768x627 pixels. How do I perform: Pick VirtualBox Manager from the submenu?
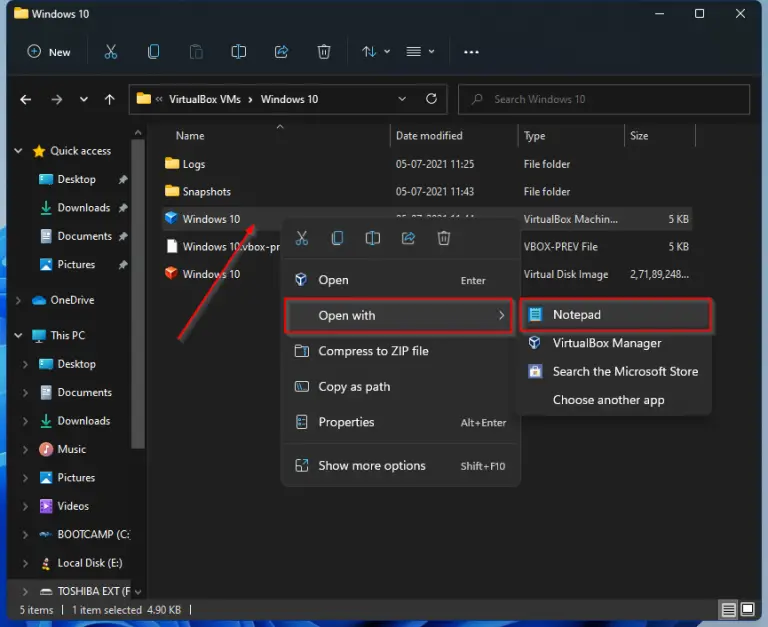(x=616, y=343)
